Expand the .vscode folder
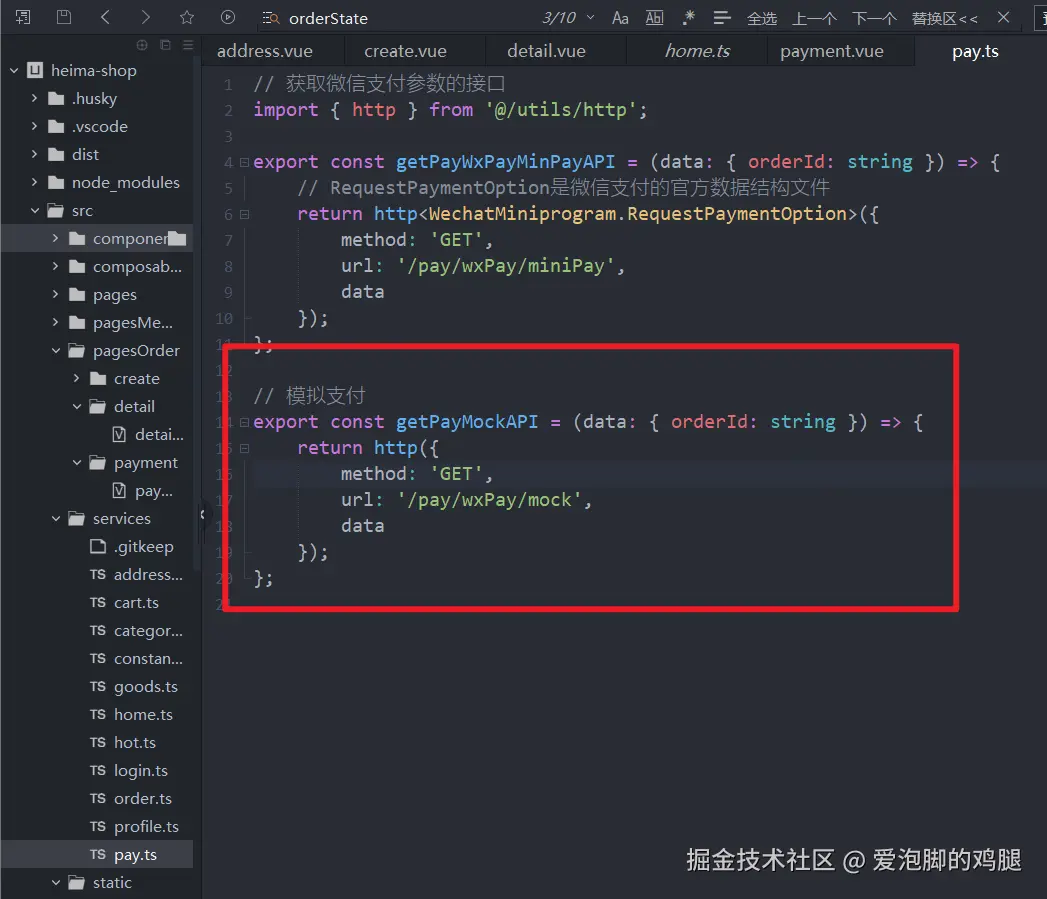The width and height of the screenshot is (1047, 899). (x=35, y=126)
